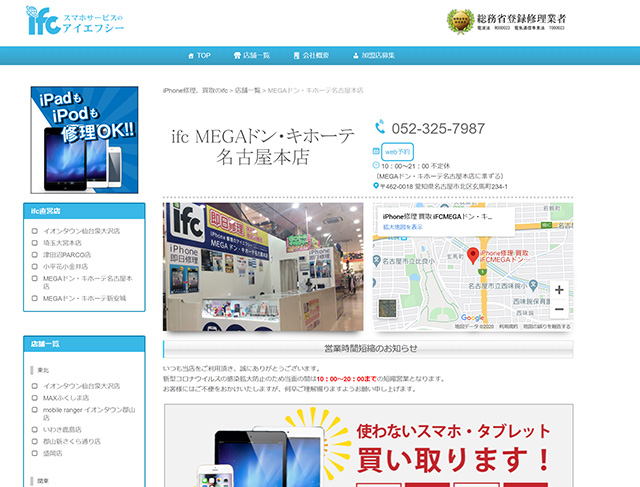Select MAXふくしま店 in 店舗一覧 list
Screen dimensions: 640x487
point(66,398)
